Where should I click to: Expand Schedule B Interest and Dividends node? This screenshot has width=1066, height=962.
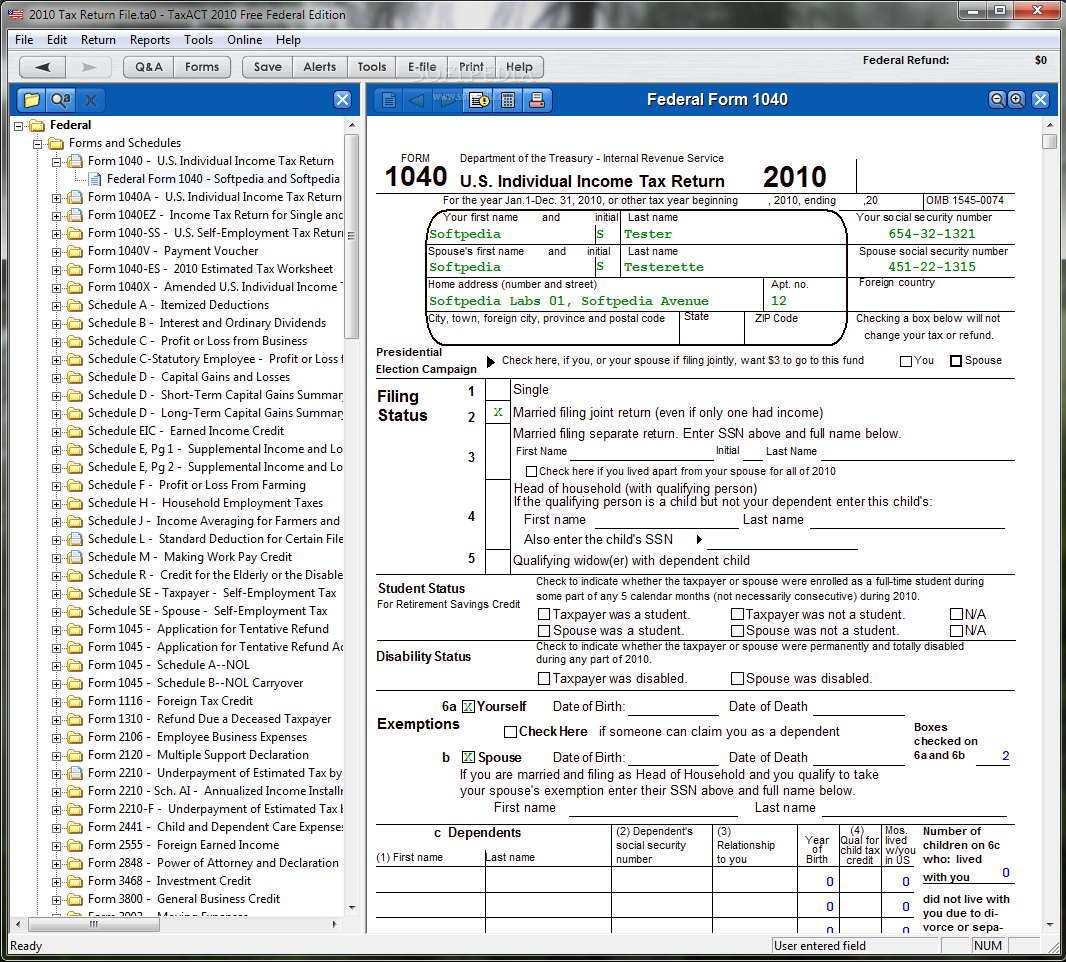click(56, 324)
